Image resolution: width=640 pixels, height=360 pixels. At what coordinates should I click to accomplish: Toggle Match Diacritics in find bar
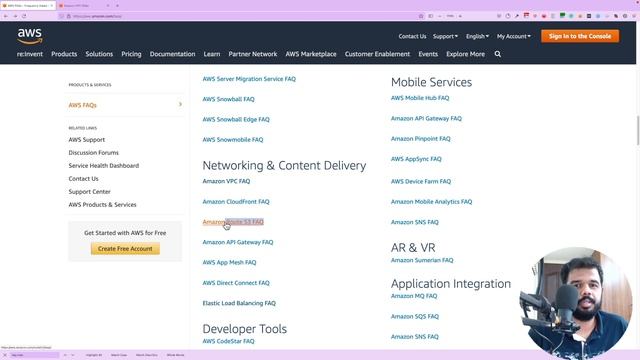point(147,355)
